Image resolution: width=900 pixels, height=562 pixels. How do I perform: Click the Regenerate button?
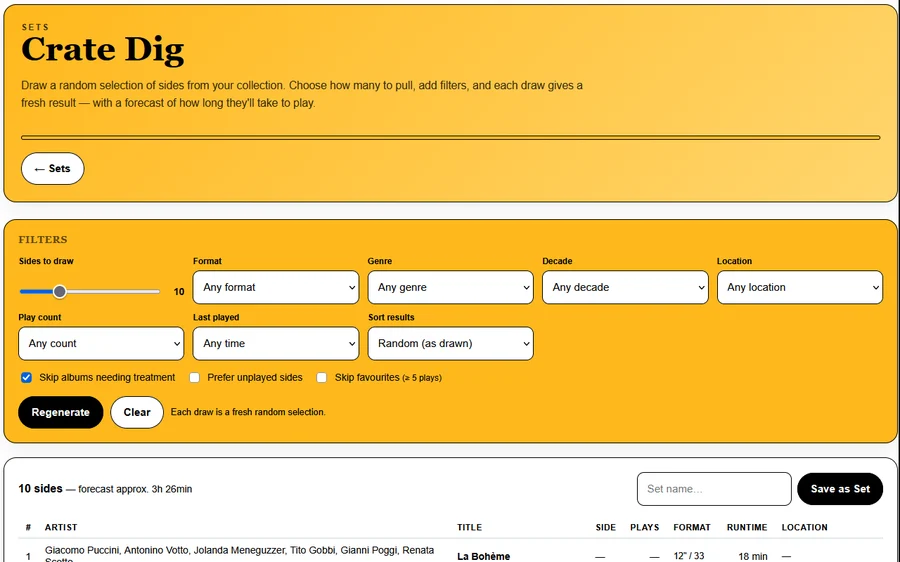coord(61,412)
